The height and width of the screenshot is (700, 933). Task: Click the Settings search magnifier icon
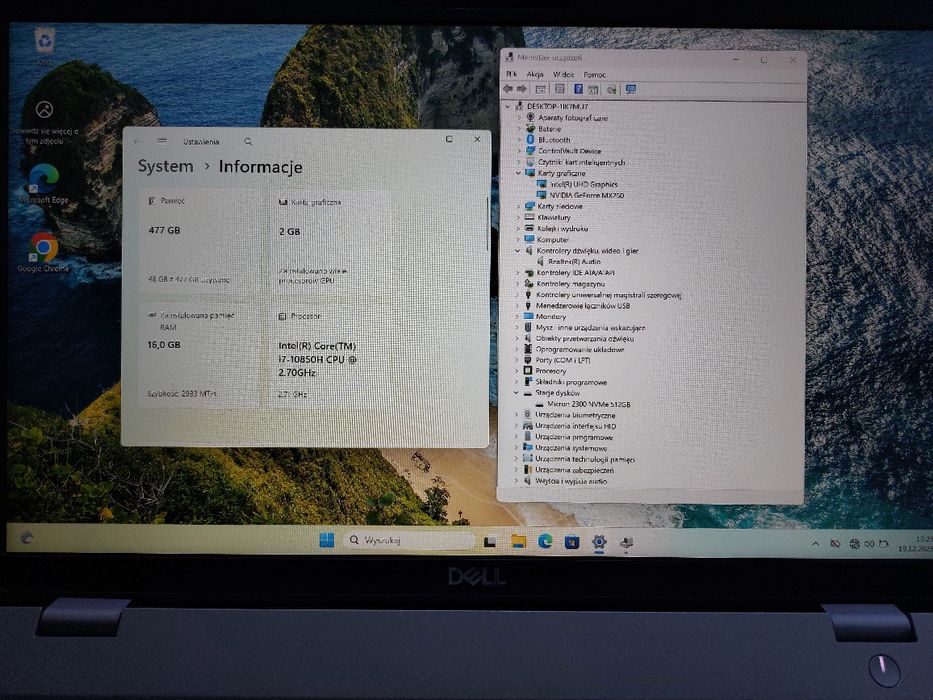click(248, 142)
